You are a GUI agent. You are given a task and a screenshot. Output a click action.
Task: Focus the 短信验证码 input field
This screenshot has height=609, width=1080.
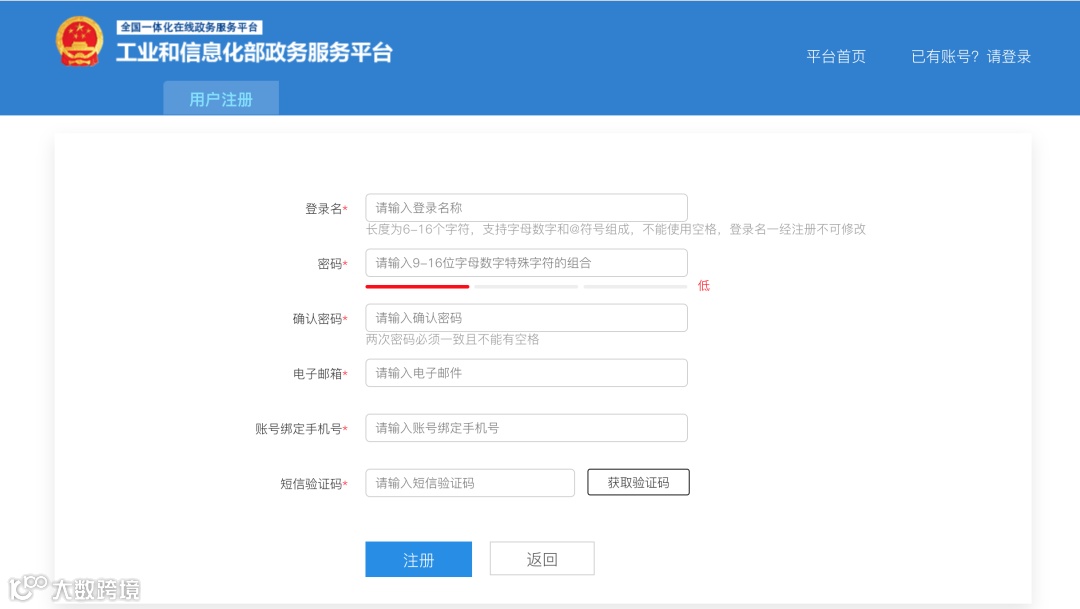[470, 483]
